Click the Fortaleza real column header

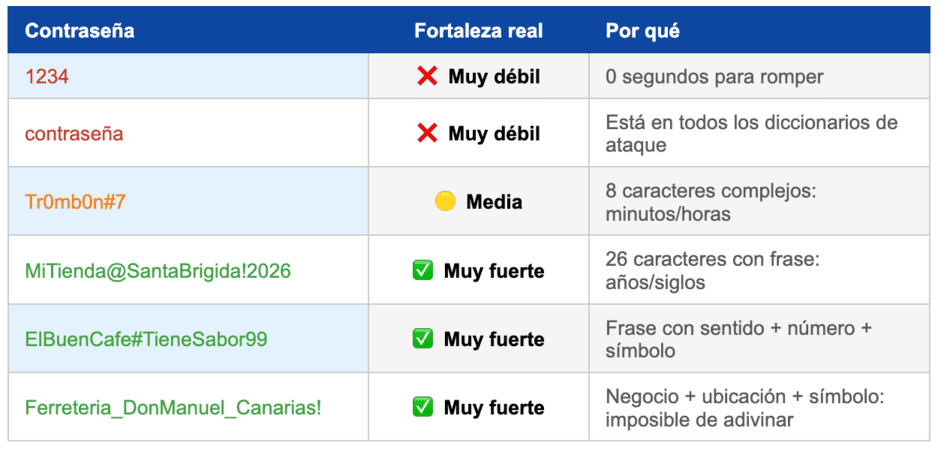(478, 31)
